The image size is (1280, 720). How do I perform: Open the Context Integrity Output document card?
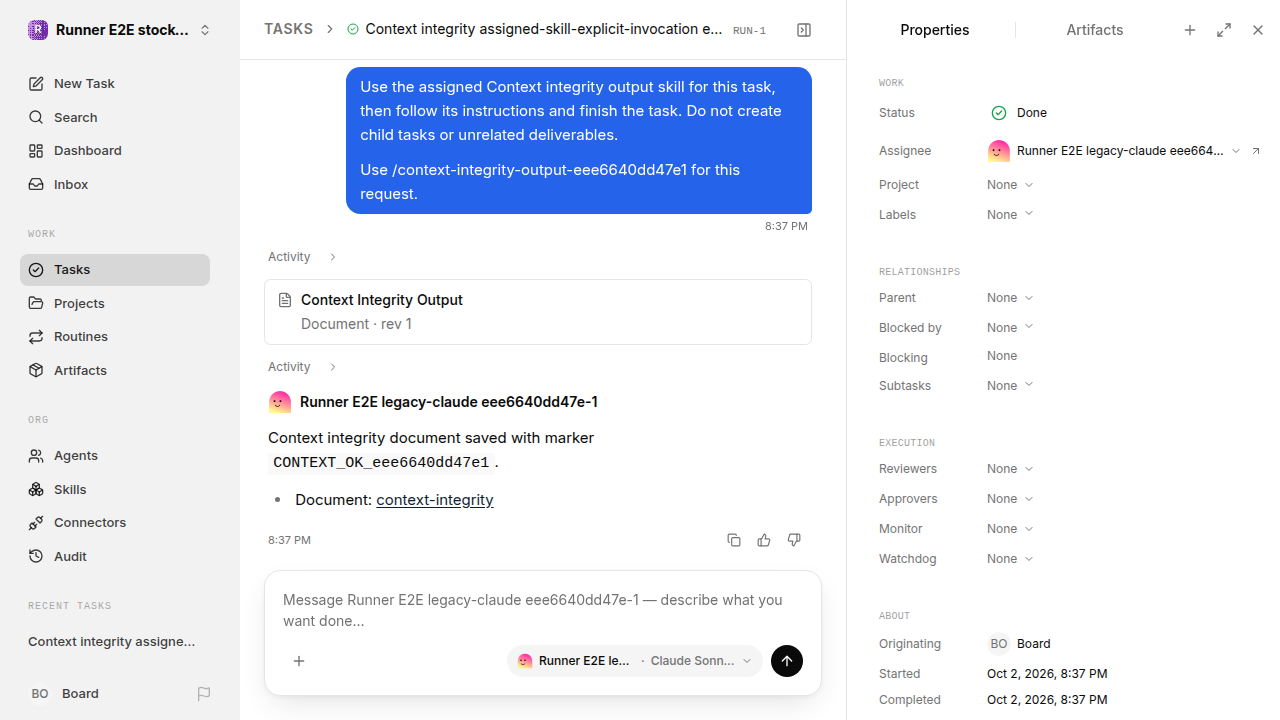pos(538,312)
